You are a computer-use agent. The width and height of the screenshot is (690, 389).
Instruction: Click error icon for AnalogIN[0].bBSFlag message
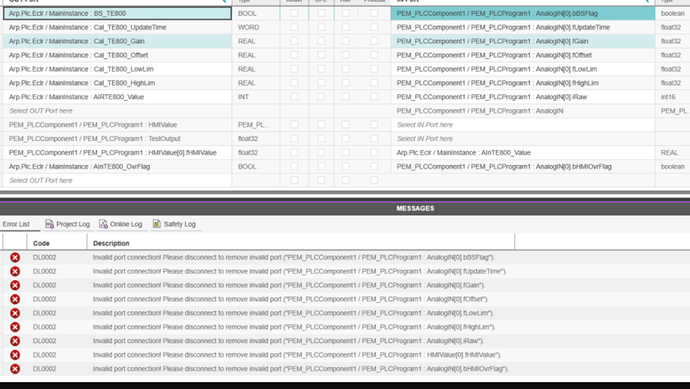(15, 257)
